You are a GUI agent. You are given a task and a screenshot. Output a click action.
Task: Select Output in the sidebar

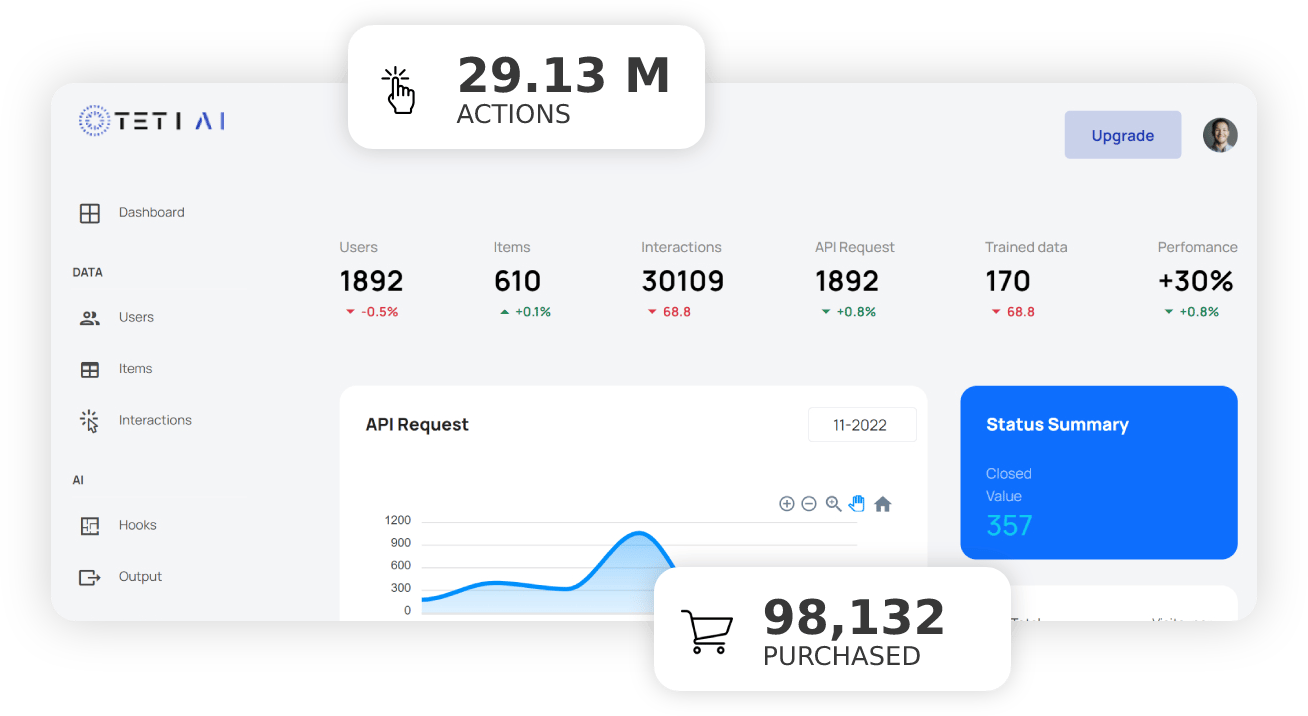(x=140, y=577)
